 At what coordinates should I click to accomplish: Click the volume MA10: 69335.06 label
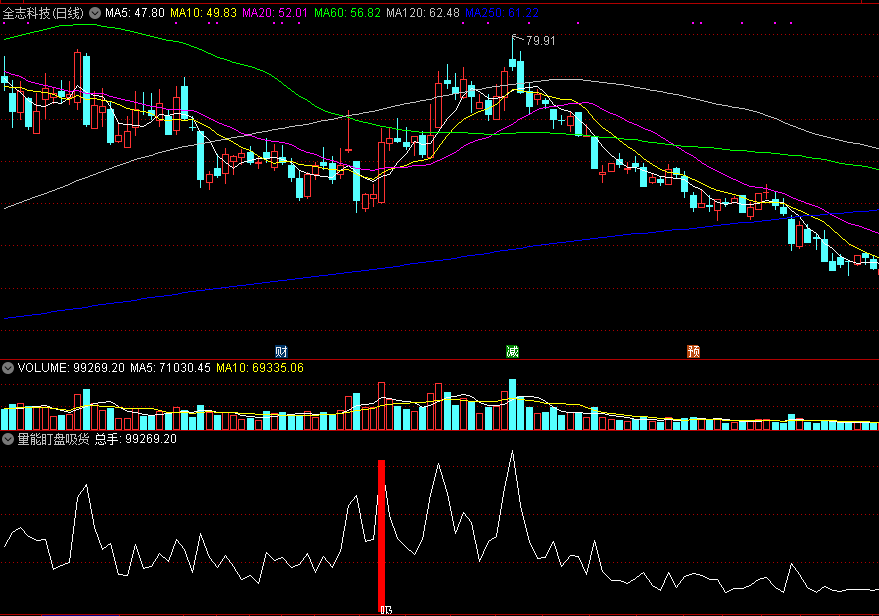click(x=260, y=368)
